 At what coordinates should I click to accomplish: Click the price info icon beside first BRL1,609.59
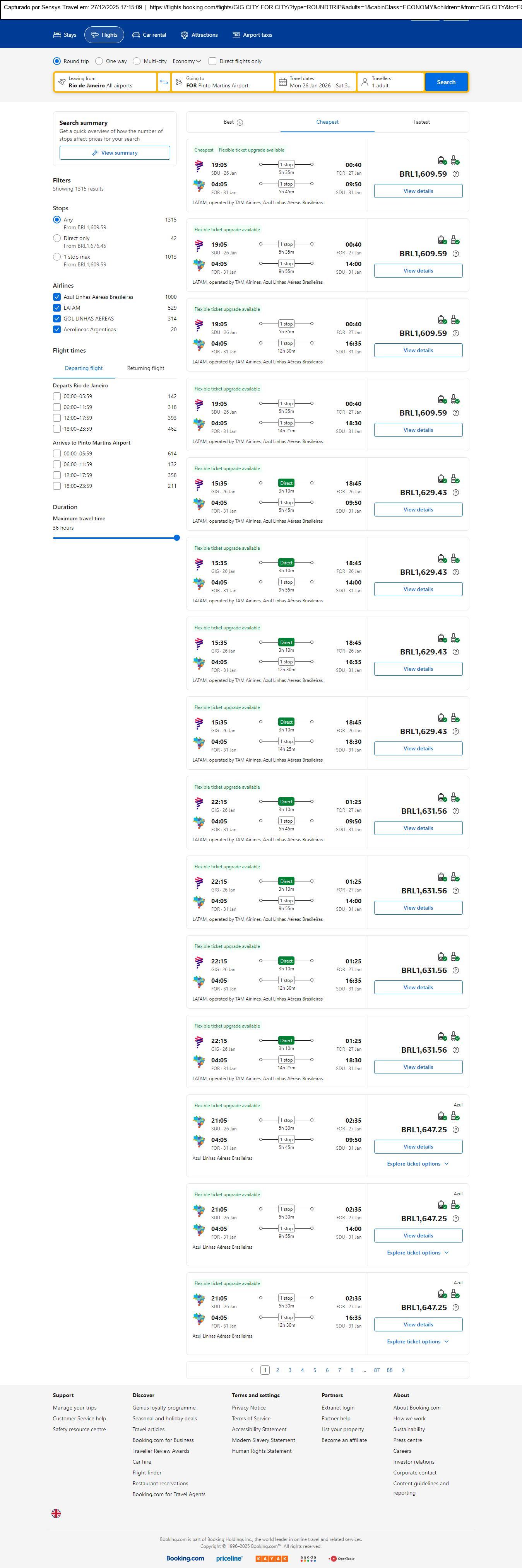tap(455, 174)
